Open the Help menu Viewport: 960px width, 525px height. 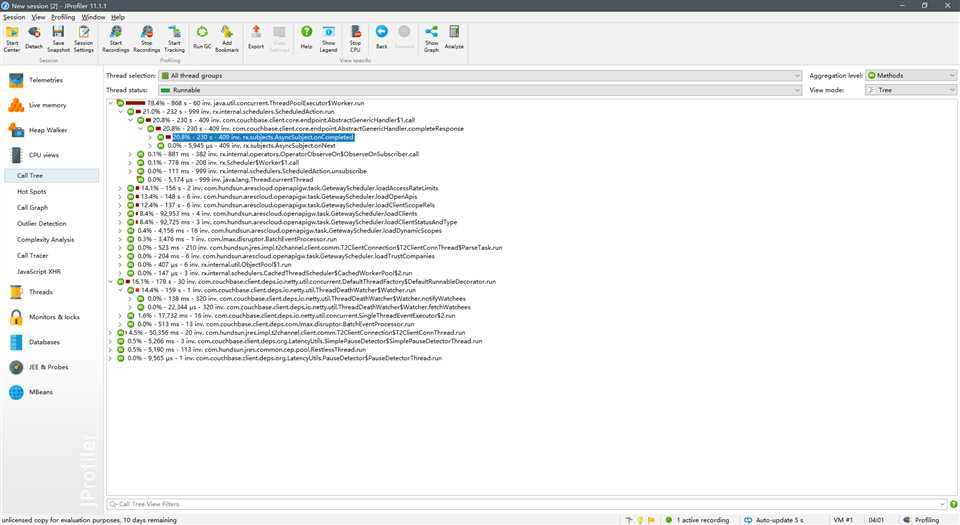pyautogui.click(x=118, y=17)
